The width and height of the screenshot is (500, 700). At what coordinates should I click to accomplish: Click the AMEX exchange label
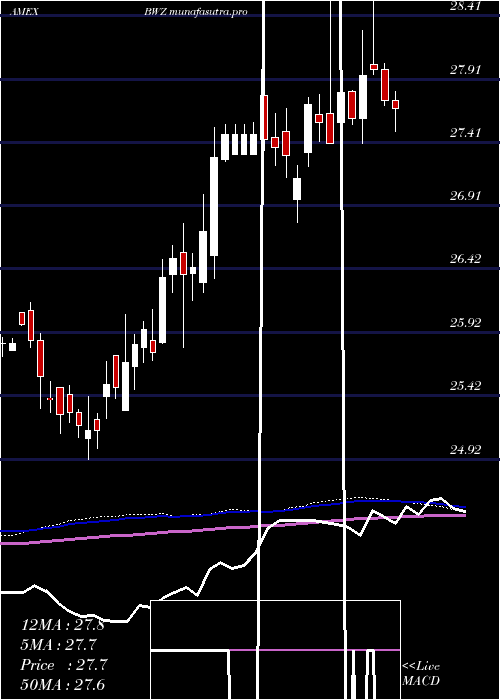pos(25,12)
